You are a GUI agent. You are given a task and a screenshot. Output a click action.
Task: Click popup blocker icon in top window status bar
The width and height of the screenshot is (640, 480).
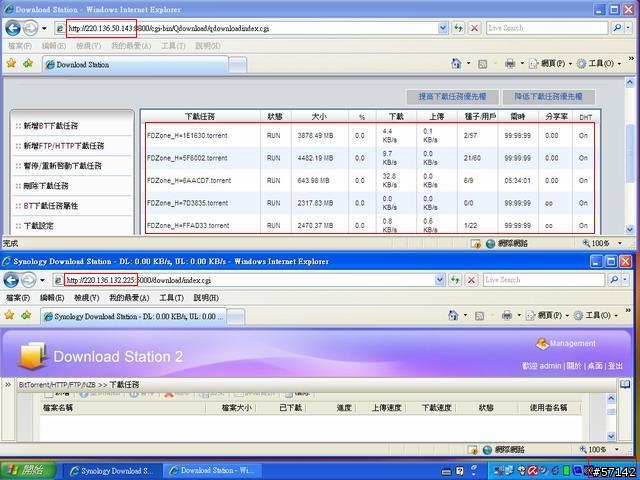pos(476,244)
